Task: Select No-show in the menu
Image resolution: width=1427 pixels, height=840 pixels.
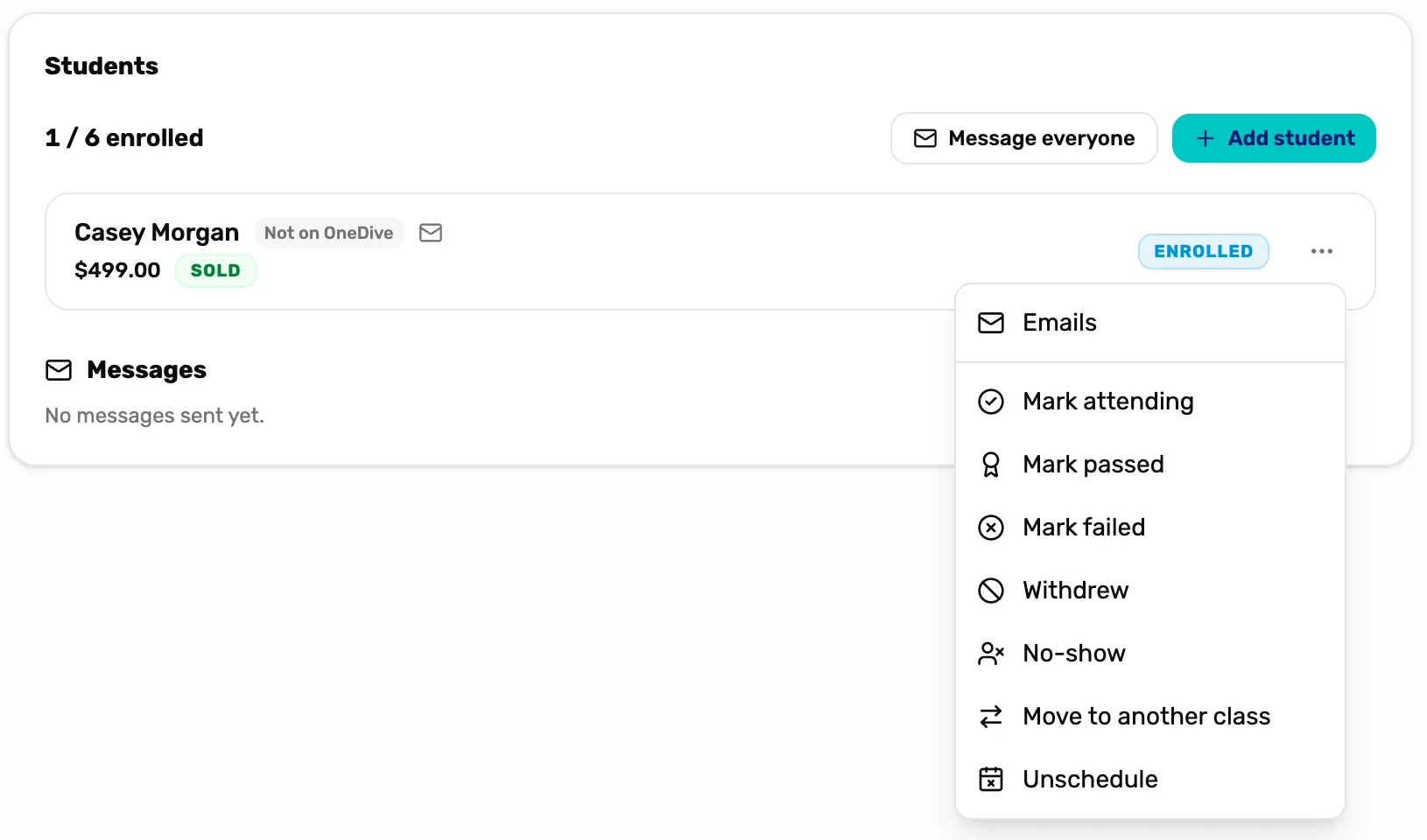Action: (1149, 654)
